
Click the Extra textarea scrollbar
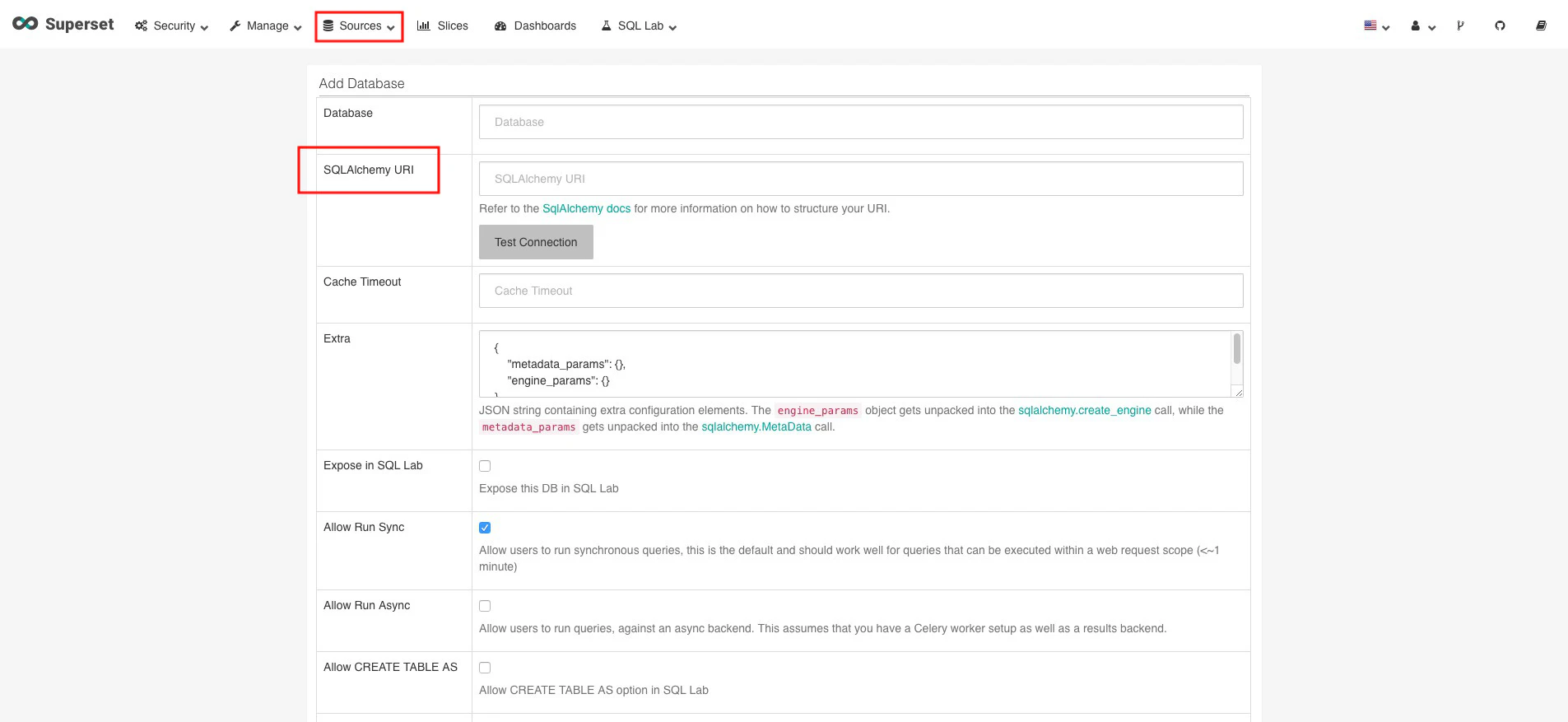coord(1236,349)
